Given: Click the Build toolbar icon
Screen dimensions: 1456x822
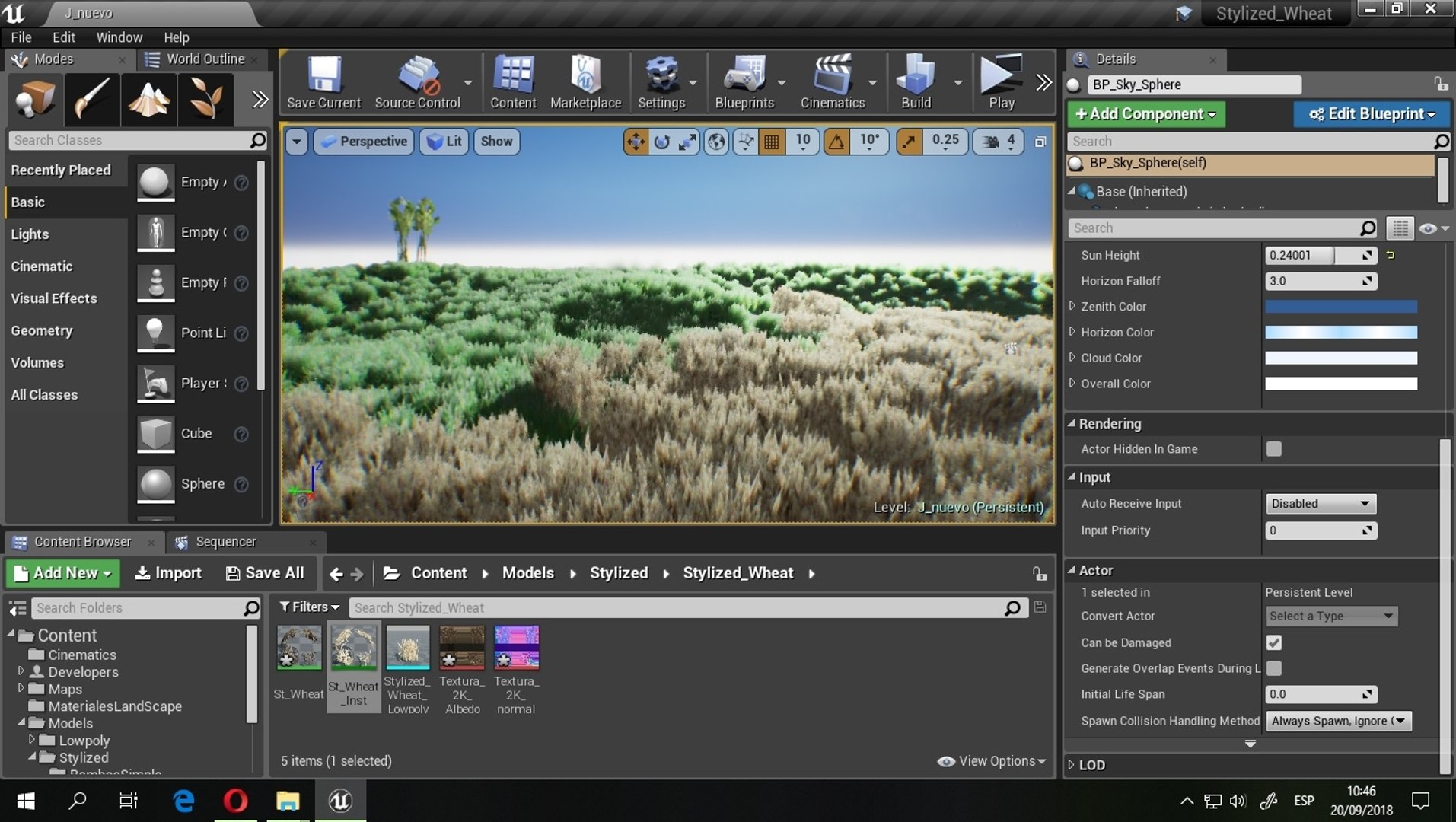Looking at the screenshot, I should [x=916, y=82].
